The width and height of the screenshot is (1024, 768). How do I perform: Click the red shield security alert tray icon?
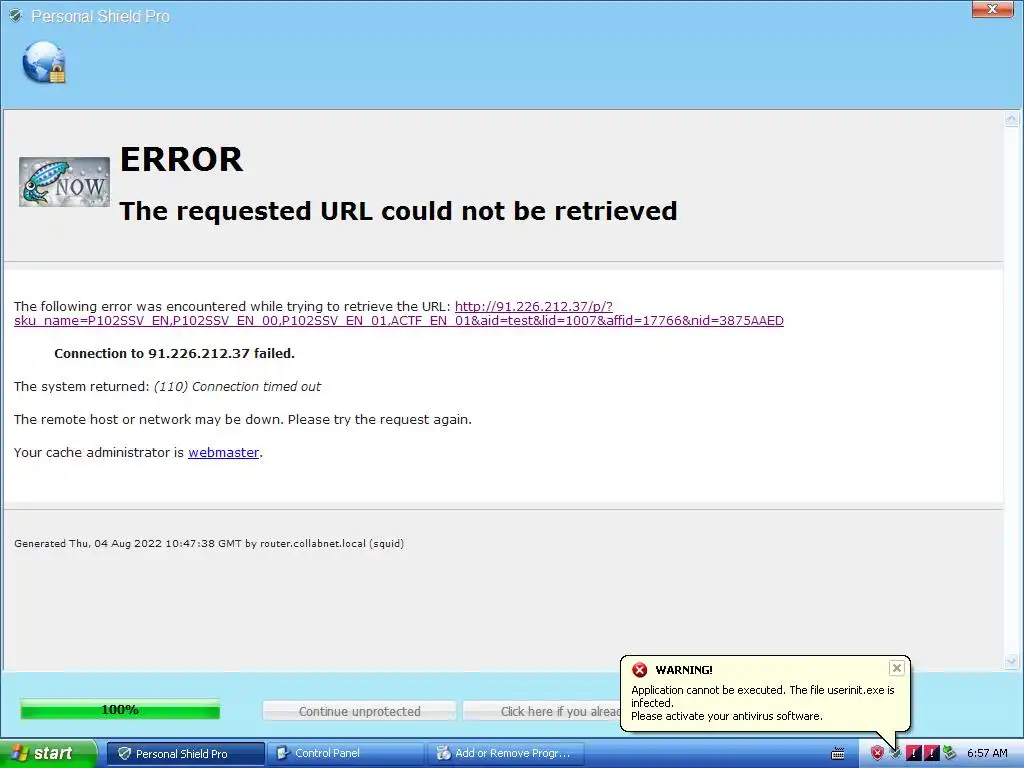pos(877,753)
